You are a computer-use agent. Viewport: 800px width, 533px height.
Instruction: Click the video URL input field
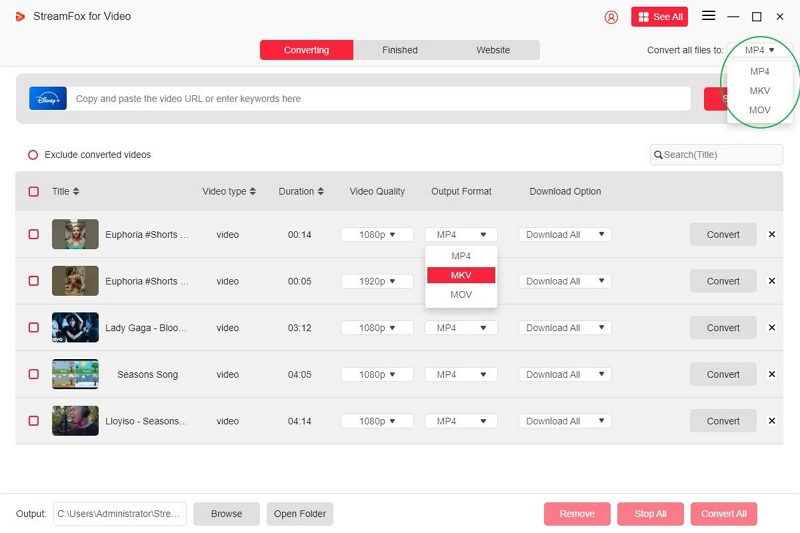pyautogui.click(x=380, y=99)
